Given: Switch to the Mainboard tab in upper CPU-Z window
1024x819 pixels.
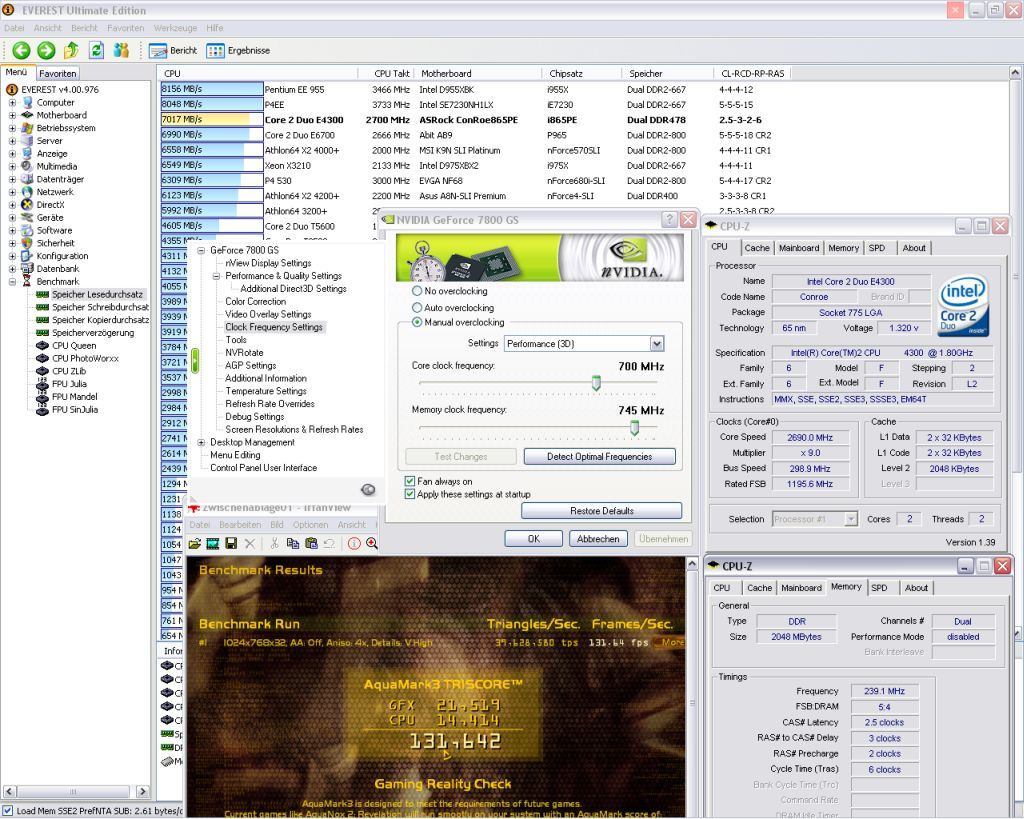Looking at the screenshot, I should coord(799,248).
